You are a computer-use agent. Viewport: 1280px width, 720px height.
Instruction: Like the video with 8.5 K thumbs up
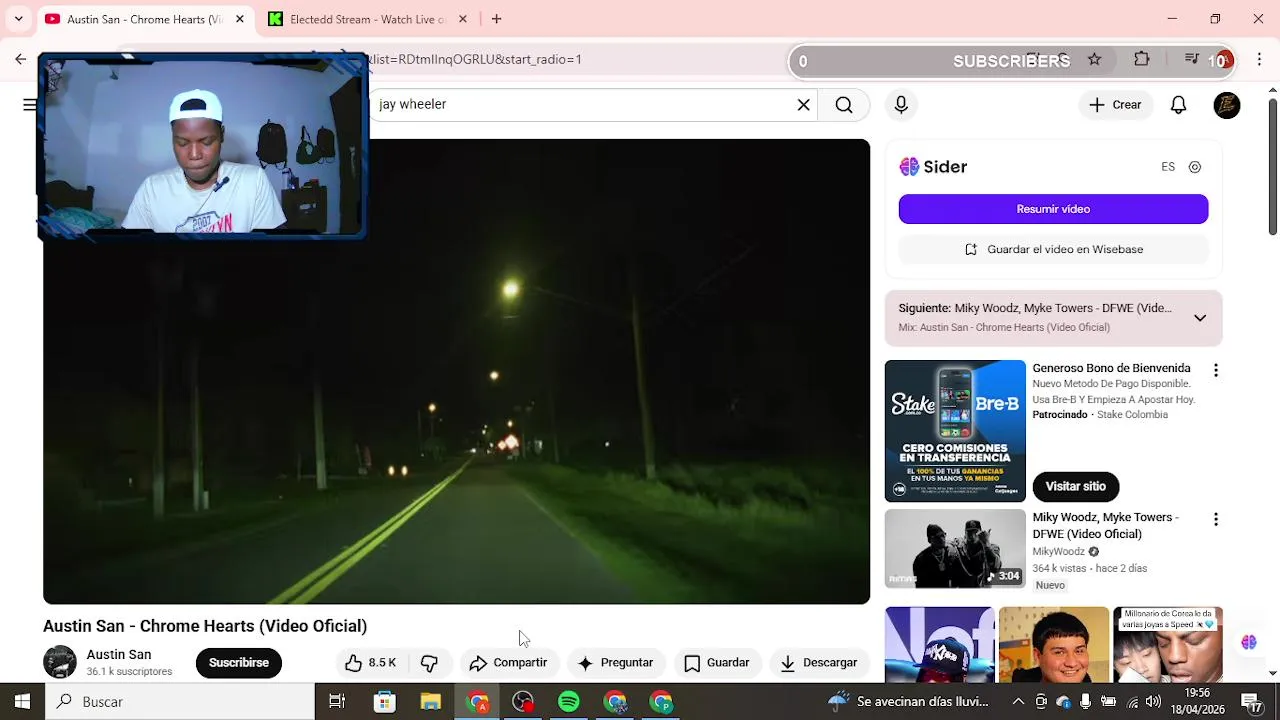pos(370,663)
